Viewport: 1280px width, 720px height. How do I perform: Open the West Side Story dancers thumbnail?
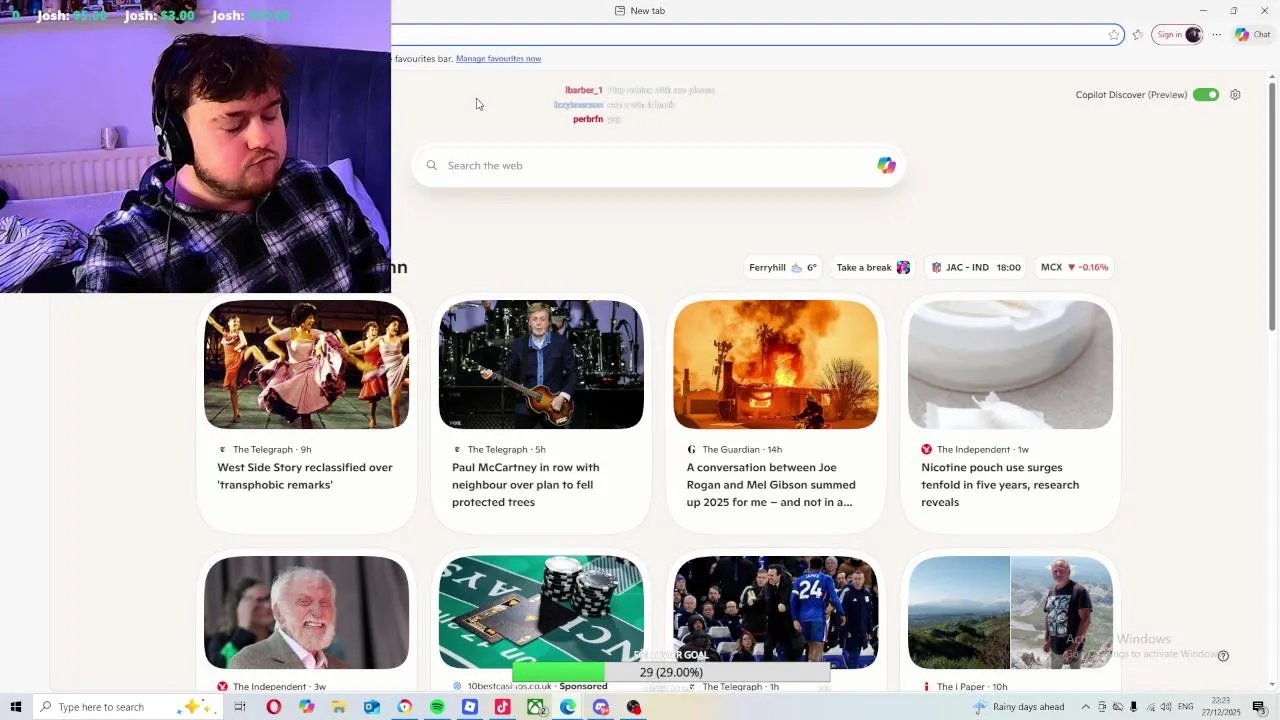pos(306,365)
